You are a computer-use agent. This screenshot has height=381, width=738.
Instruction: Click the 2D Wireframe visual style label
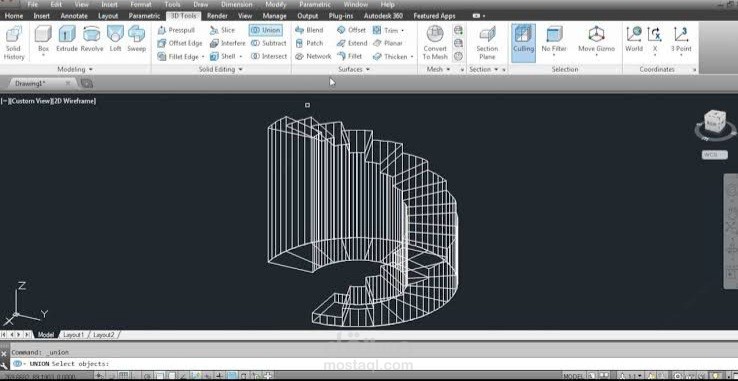click(73, 101)
